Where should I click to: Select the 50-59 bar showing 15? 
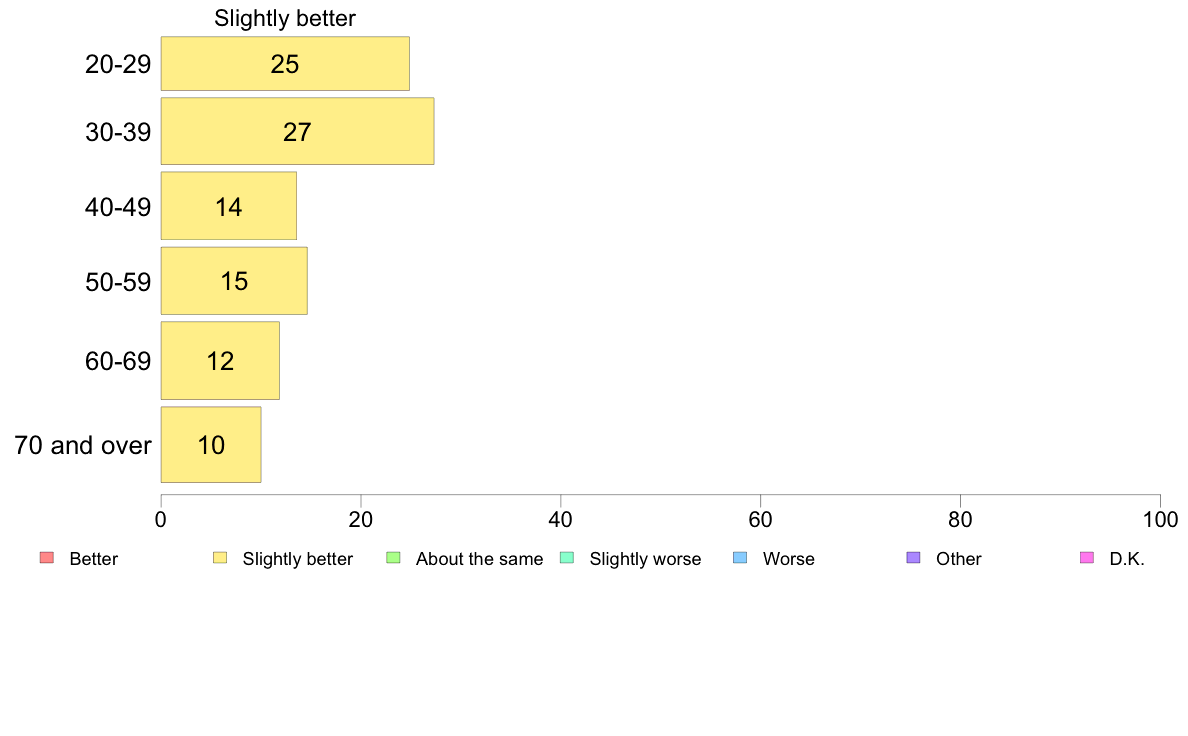234,280
